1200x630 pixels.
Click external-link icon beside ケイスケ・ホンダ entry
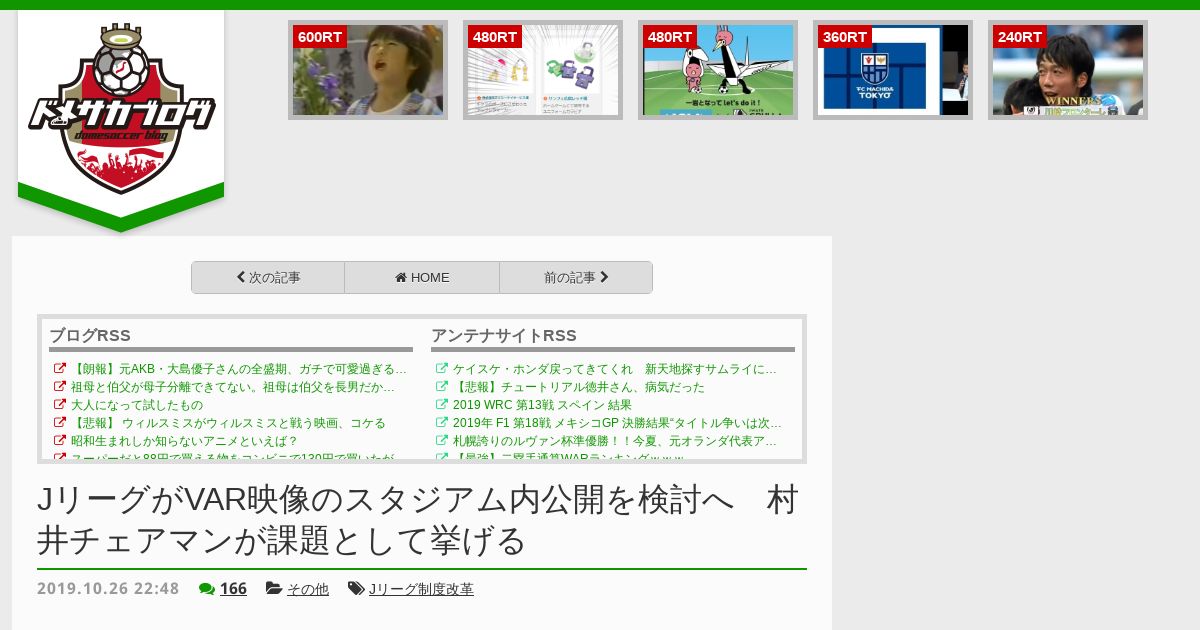(x=442, y=369)
